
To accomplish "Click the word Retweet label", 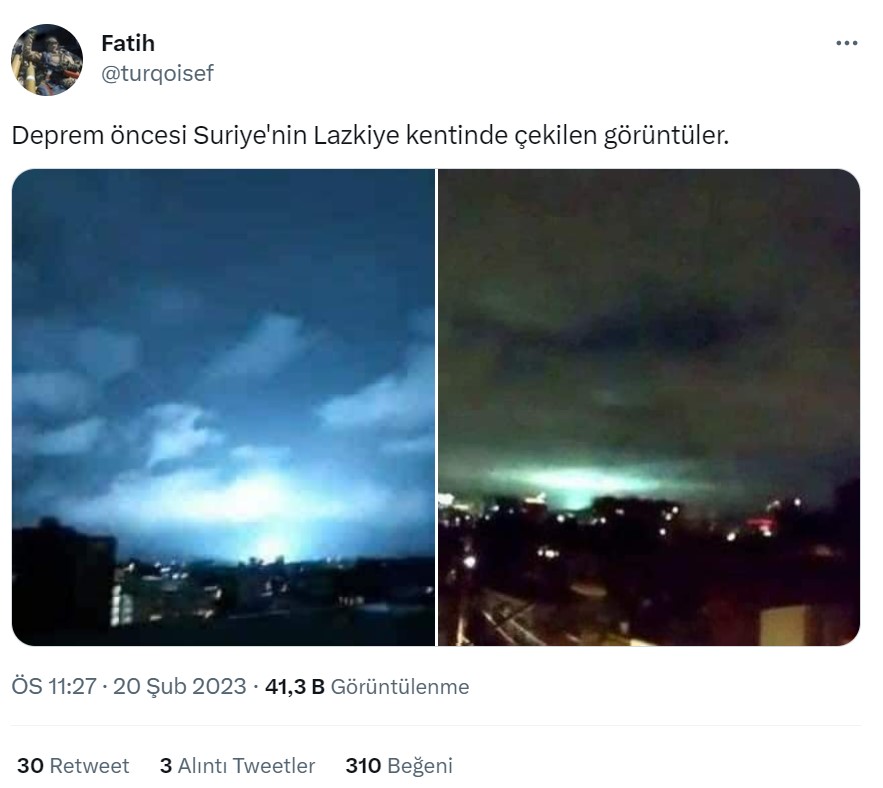I will [90, 765].
